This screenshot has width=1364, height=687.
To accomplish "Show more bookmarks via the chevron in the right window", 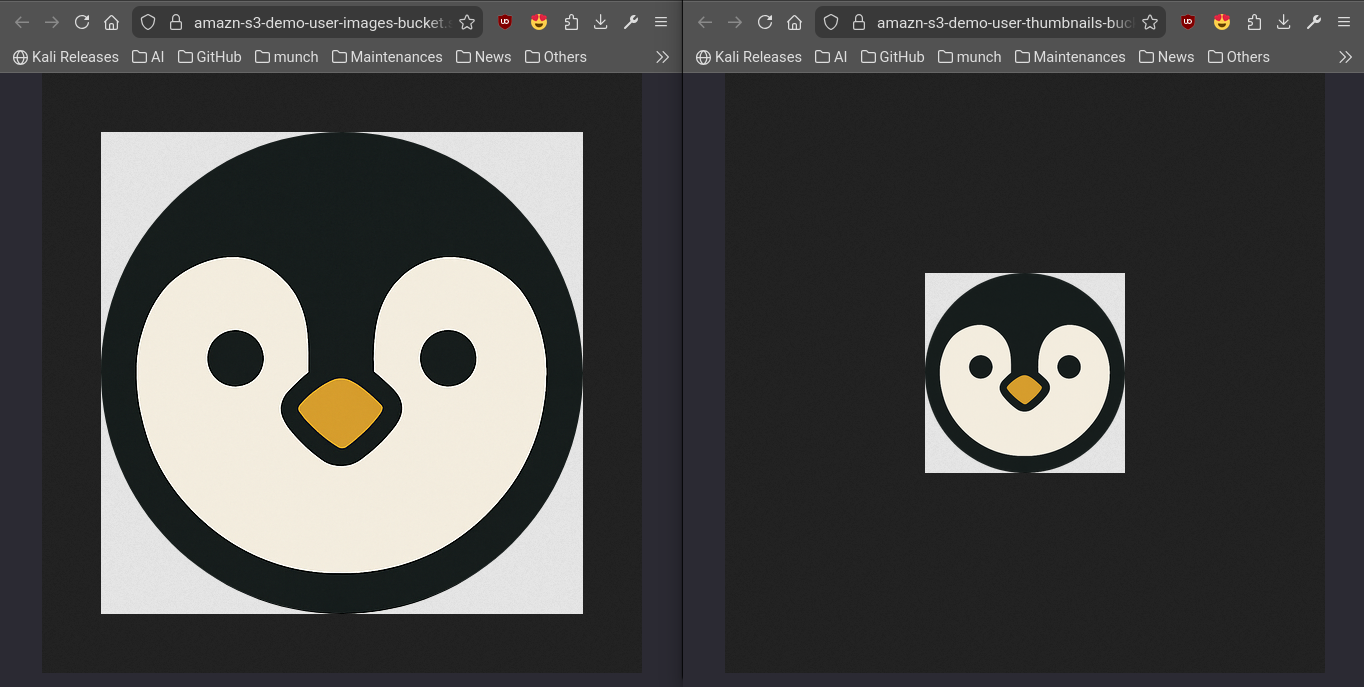I will click(x=1345, y=57).
